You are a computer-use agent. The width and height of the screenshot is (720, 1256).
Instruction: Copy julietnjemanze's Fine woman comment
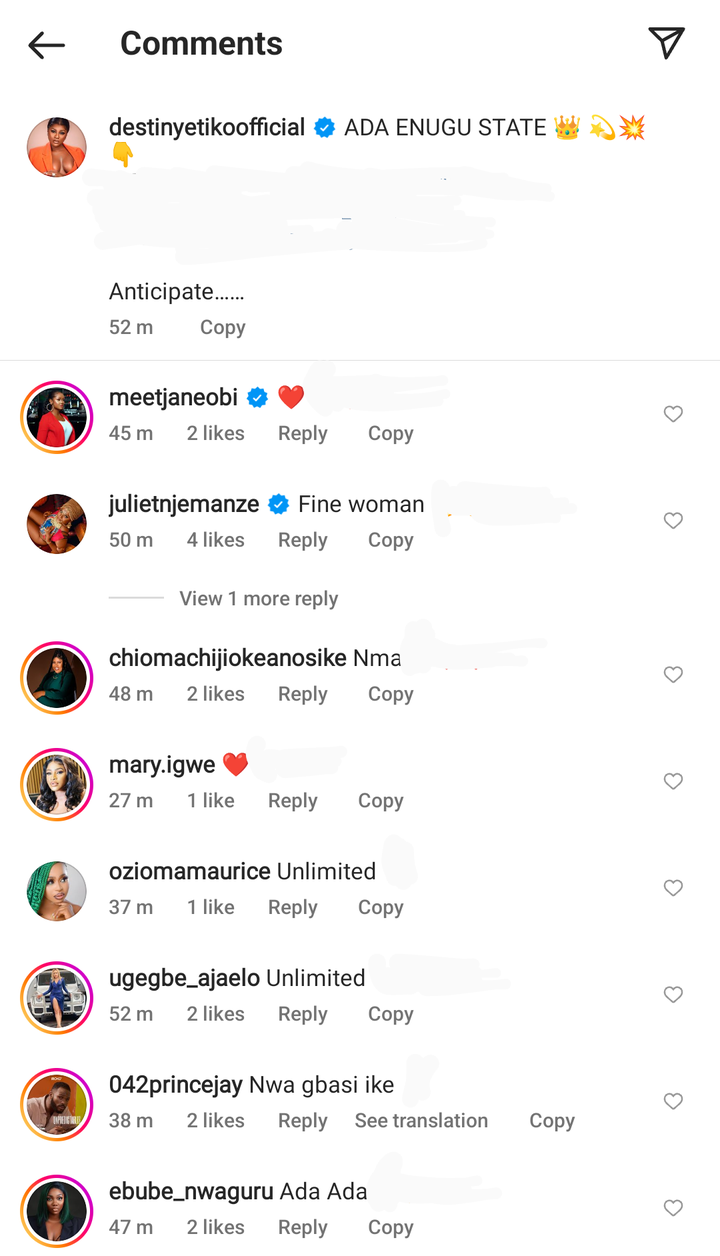tap(390, 540)
